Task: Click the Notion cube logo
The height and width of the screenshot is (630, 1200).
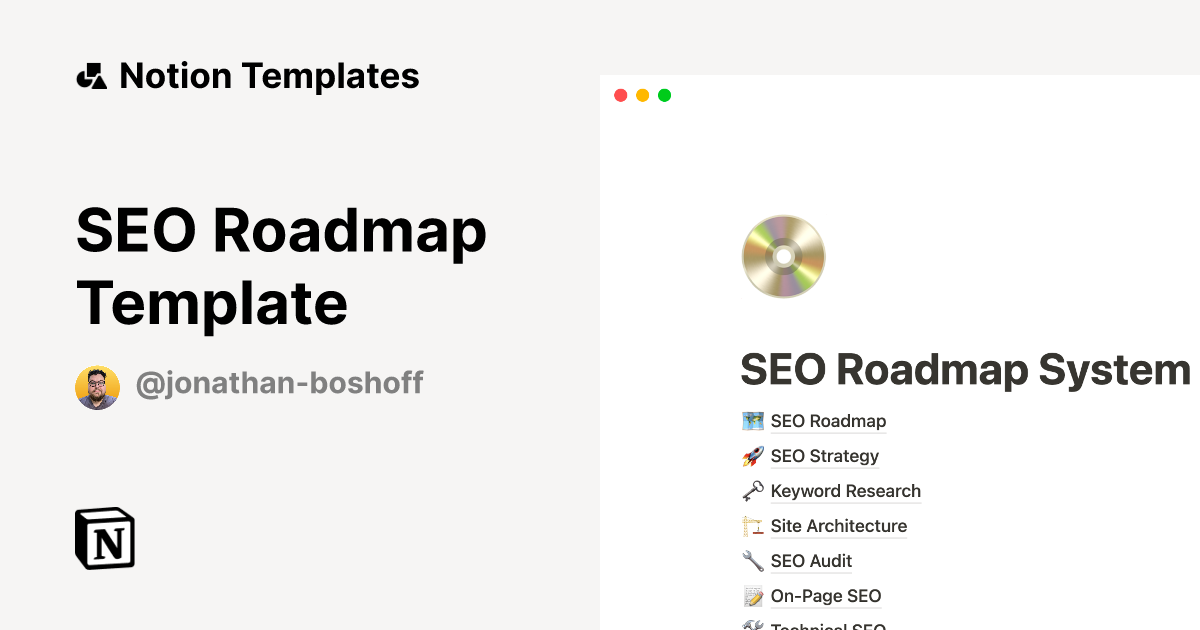Action: [x=104, y=538]
